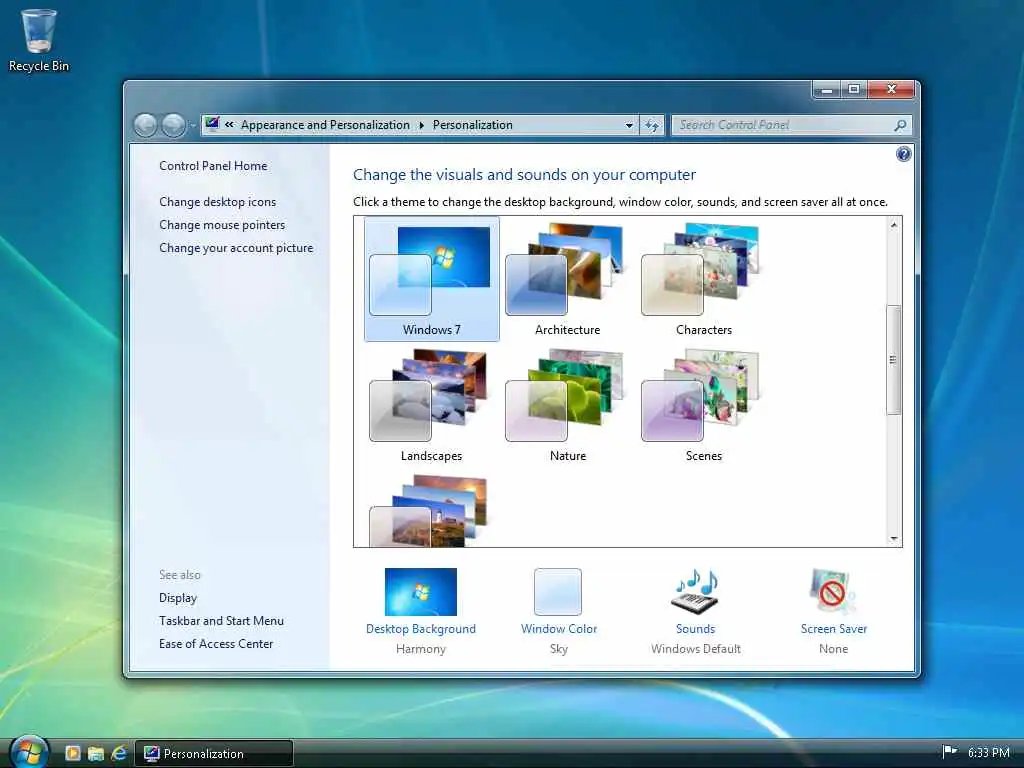Open Ease of Access Center link
1024x768 pixels.
click(216, 643)
